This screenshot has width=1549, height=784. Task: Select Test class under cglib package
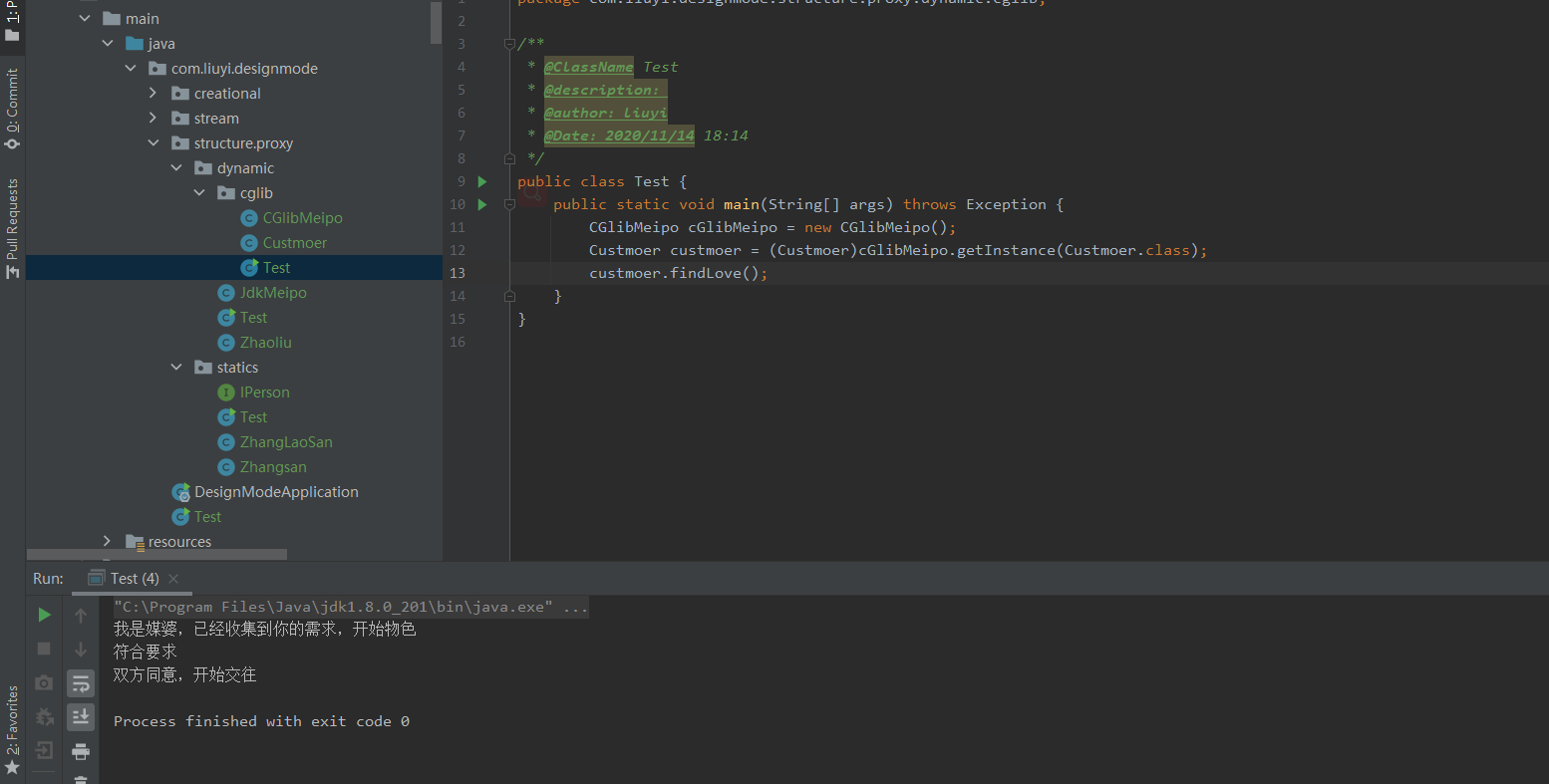pos(276,268)
